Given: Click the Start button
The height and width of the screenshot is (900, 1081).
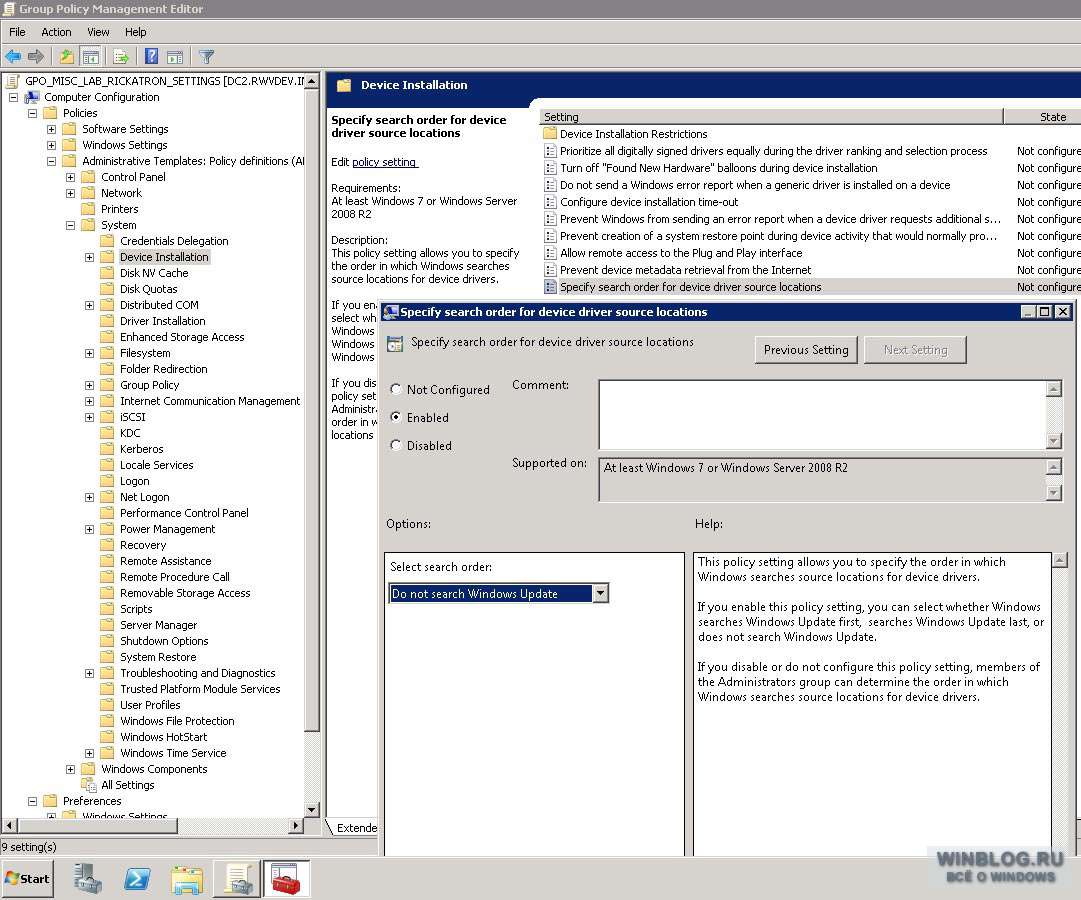Looking at the screenshot, I should point(28,879).
